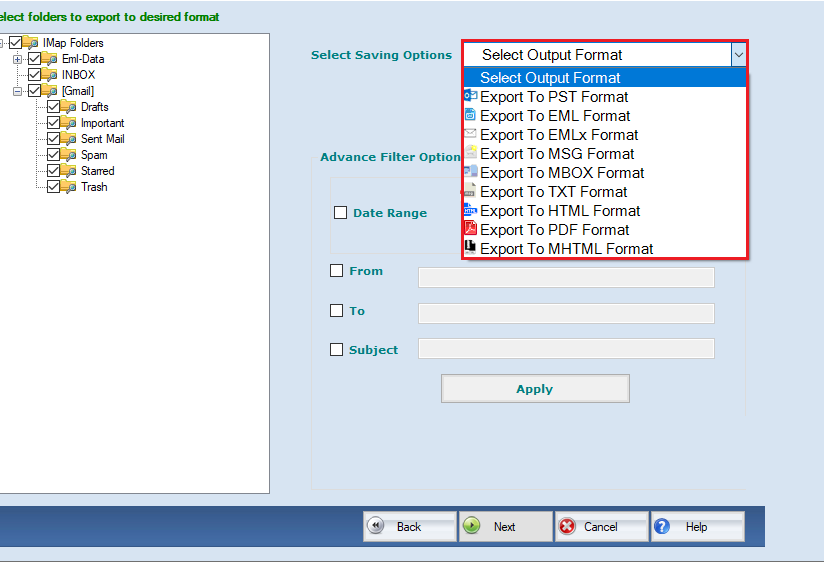
Task: Click the EMLx envelope icon in the list
Action: (470, 134)
